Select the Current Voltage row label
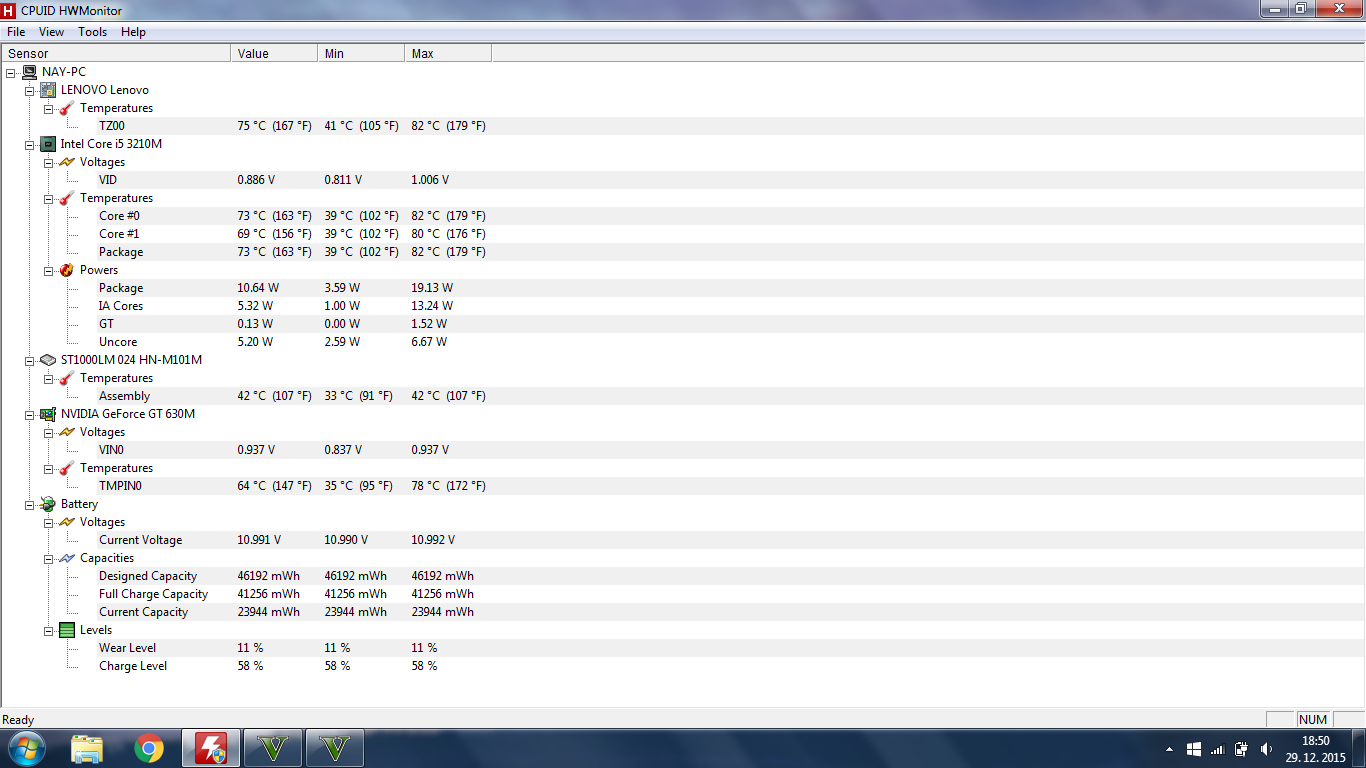Viewport: 1366px width, 768px height. point(140,540)
